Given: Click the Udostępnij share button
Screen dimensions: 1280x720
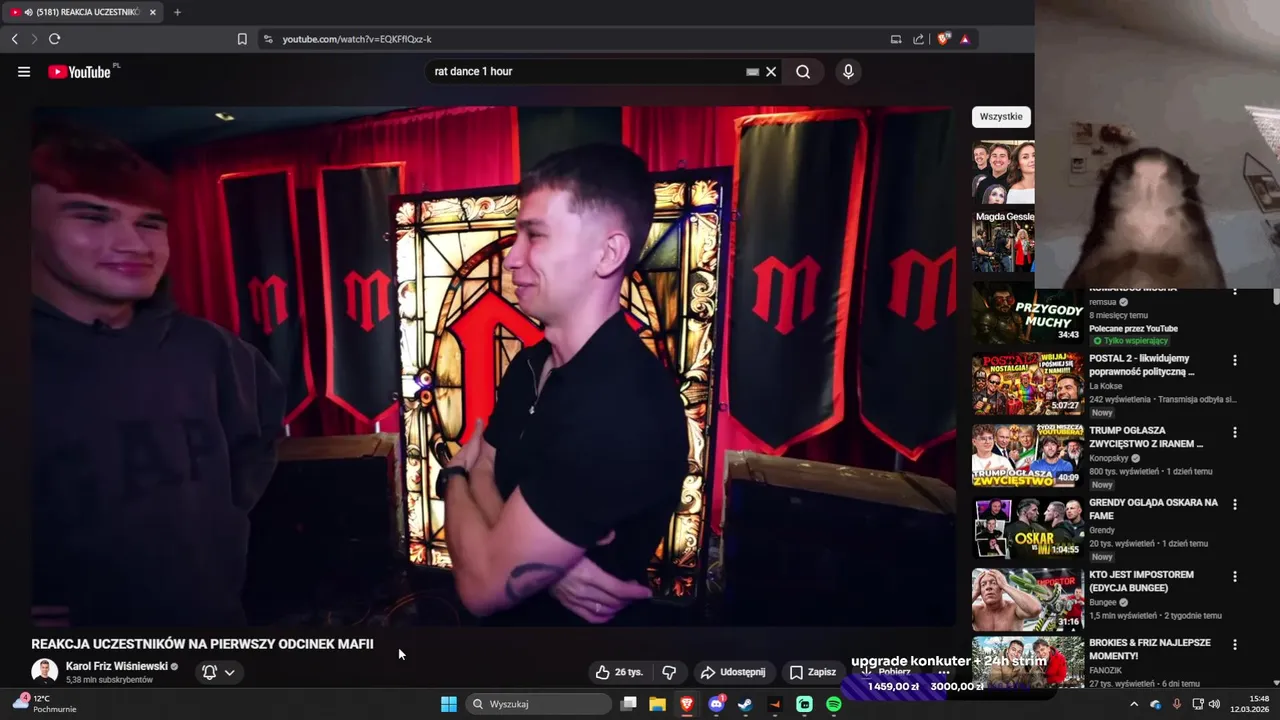Looking at the screenshot, I should (733, 672).
